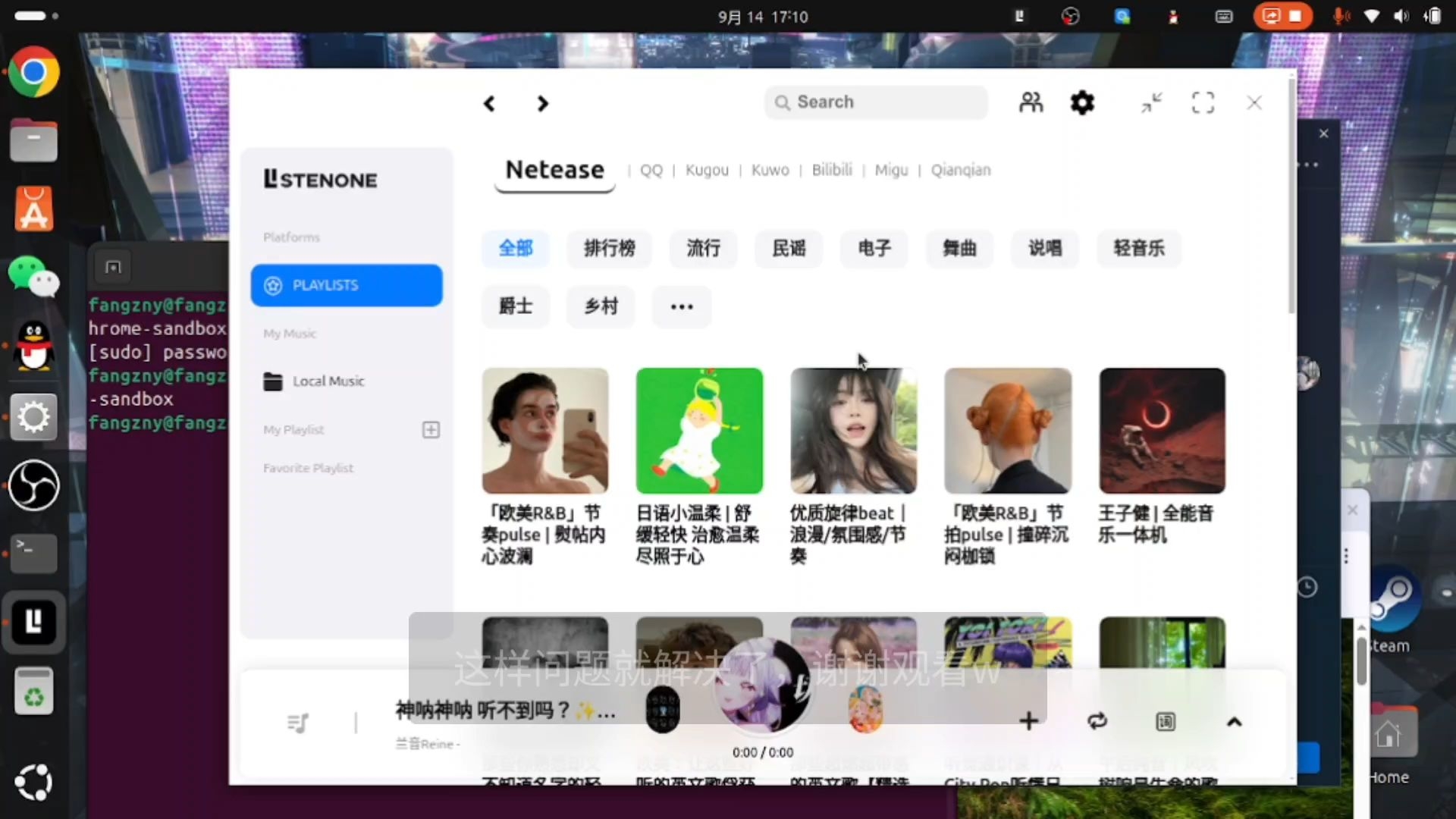Image resolution: width=1456 pixels, height=819 pixels.
Task: Add new playlist with plus box icon
Action: [431, 430]
